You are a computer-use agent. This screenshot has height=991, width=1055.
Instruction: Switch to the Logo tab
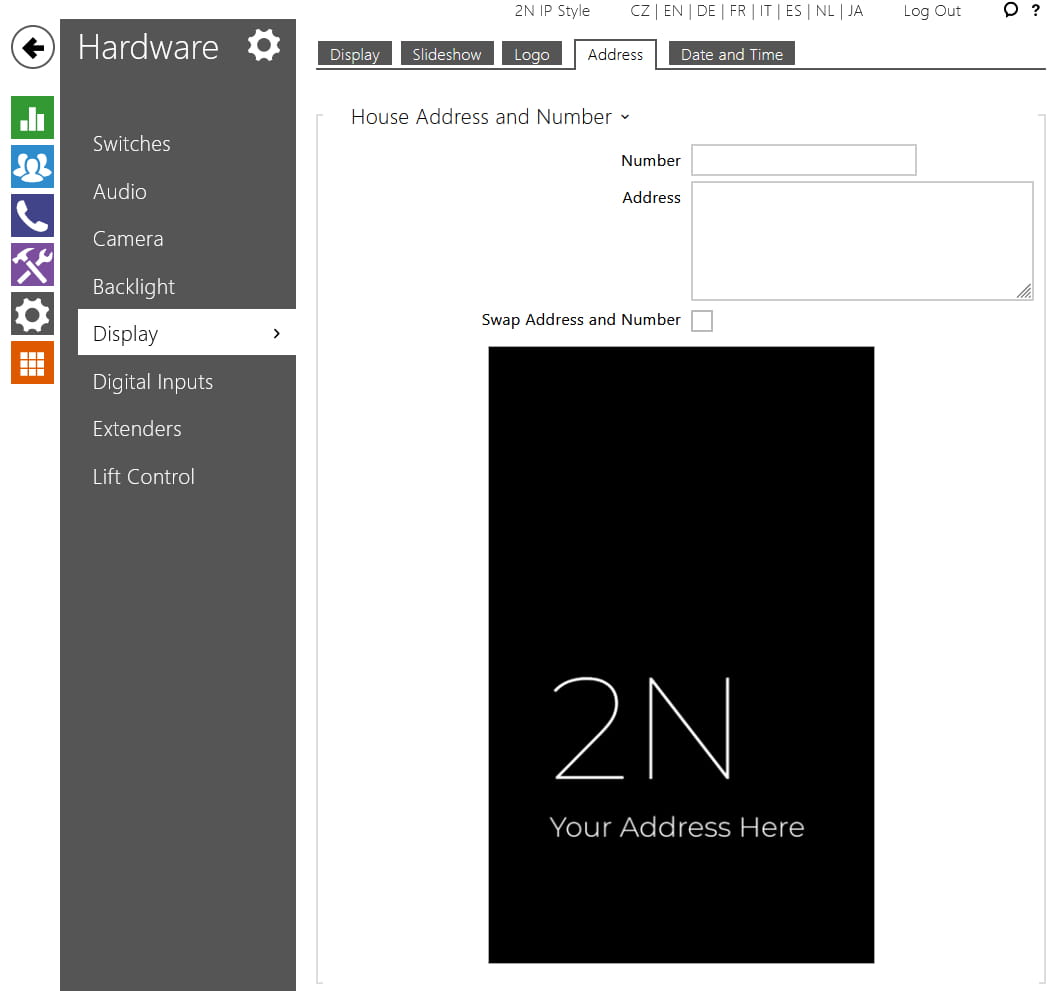pos(532,54)
